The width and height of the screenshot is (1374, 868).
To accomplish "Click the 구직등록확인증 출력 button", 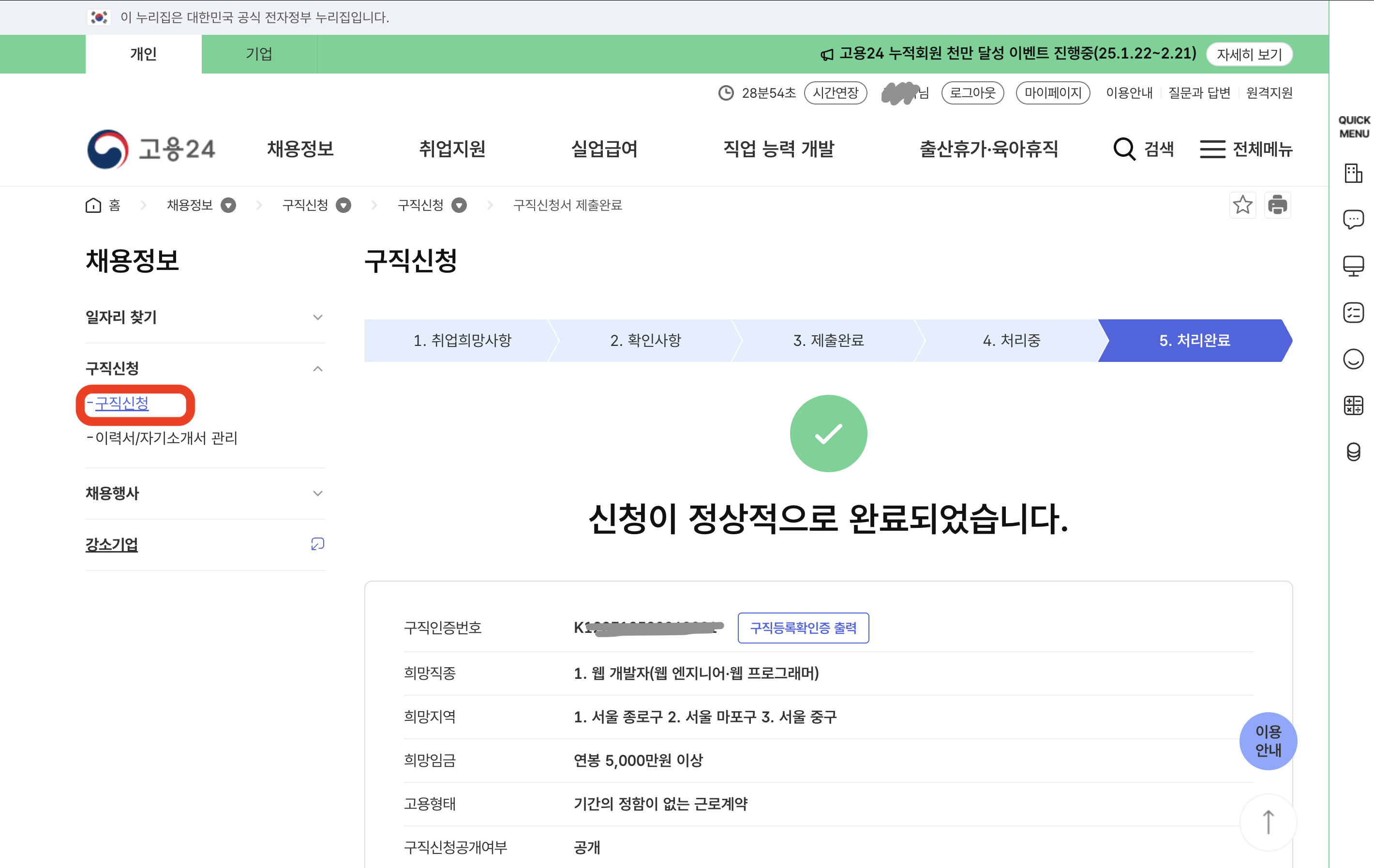I will tap(803, 628).
